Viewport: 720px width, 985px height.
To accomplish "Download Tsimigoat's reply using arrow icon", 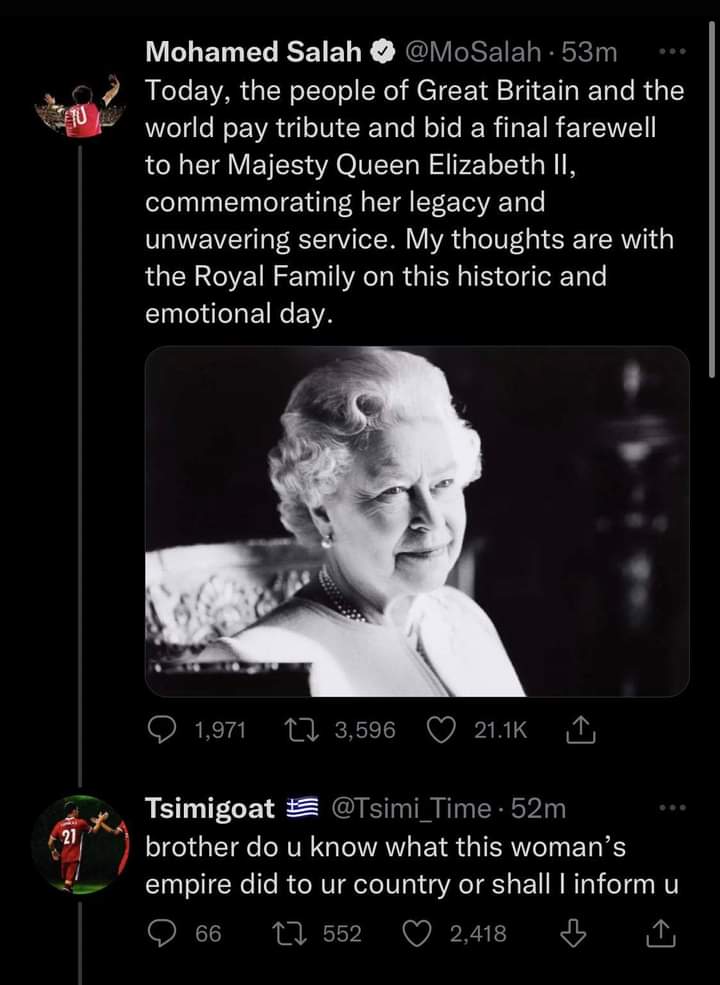I will [x=572, y=934].
